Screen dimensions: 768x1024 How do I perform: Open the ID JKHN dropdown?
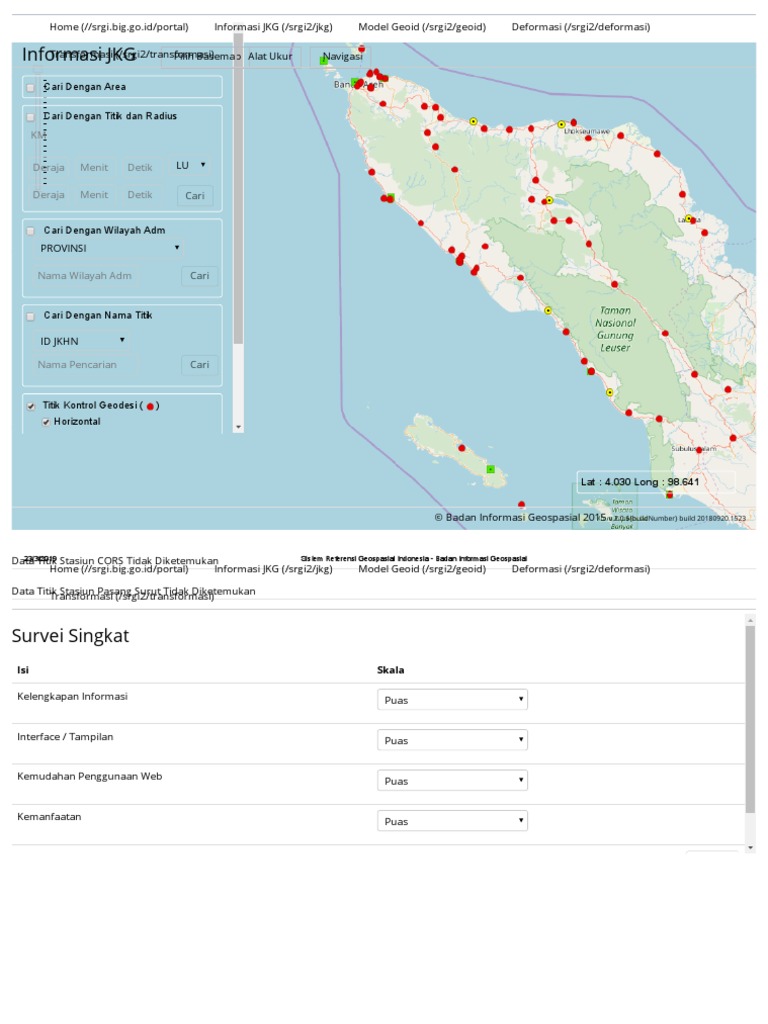83,341
